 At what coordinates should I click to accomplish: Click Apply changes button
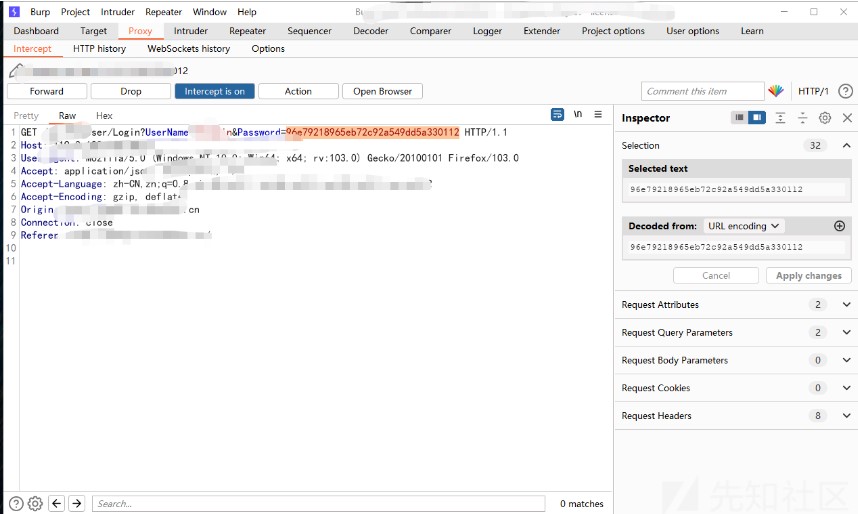pyautogui.click(x=809, y=275)
